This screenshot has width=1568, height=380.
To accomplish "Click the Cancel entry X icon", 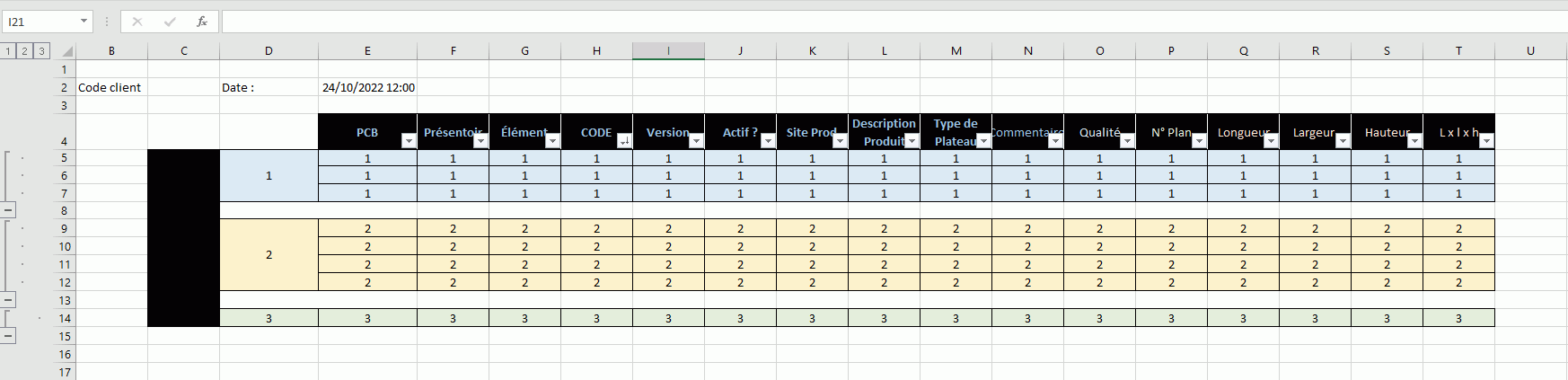I will (x=137, y=22).
